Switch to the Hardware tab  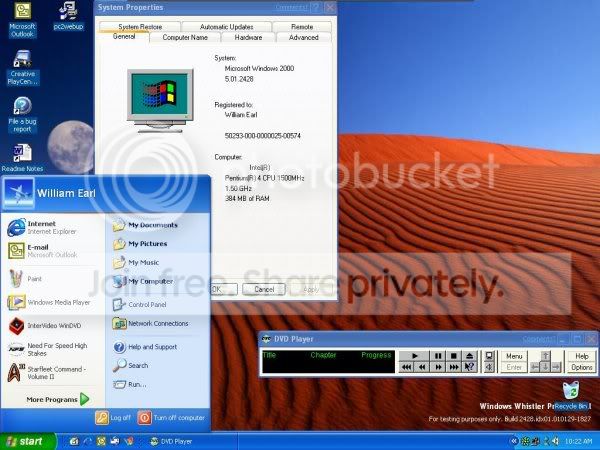point(248,37)
